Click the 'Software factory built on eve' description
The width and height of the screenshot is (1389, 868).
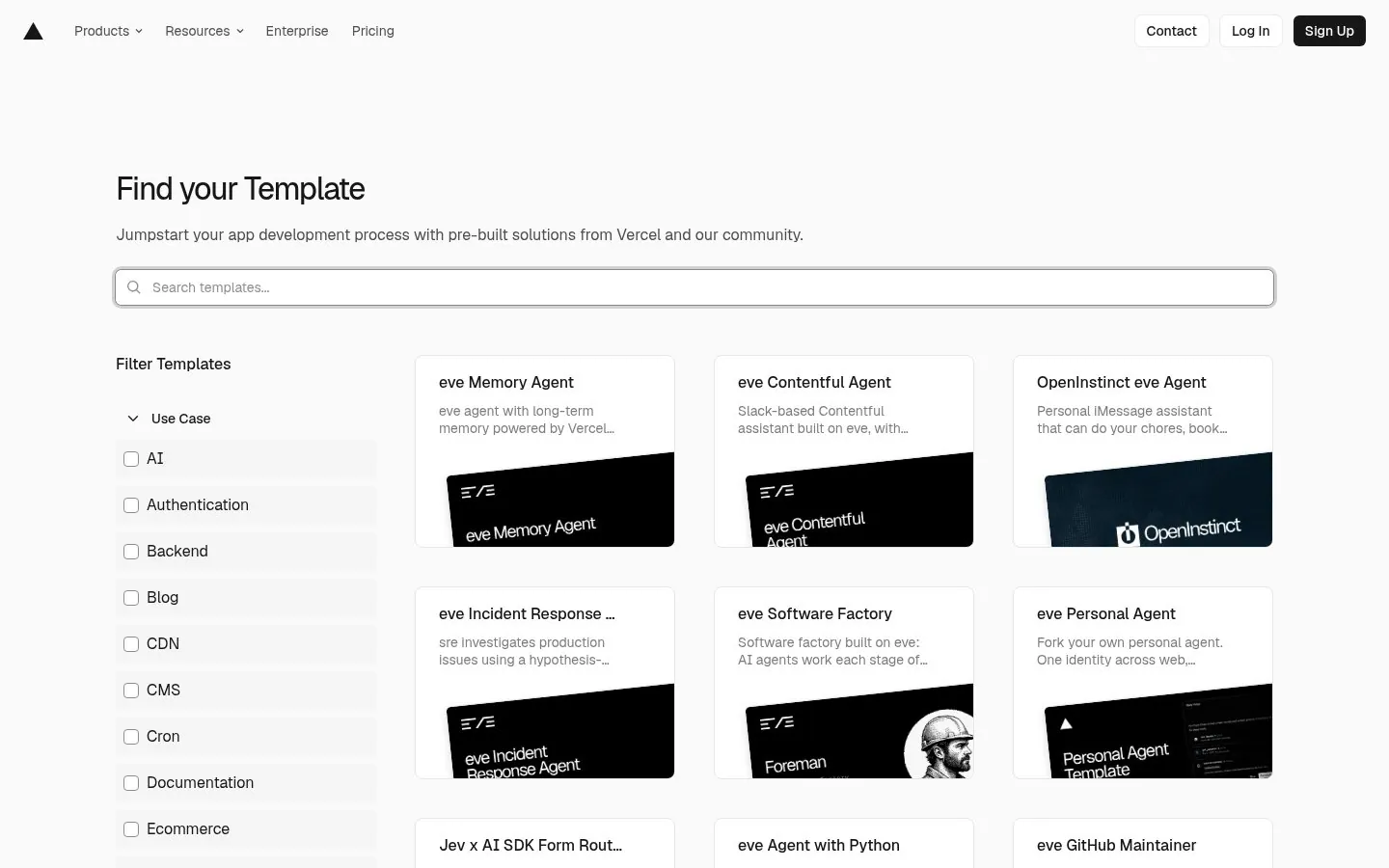(832, 651)
